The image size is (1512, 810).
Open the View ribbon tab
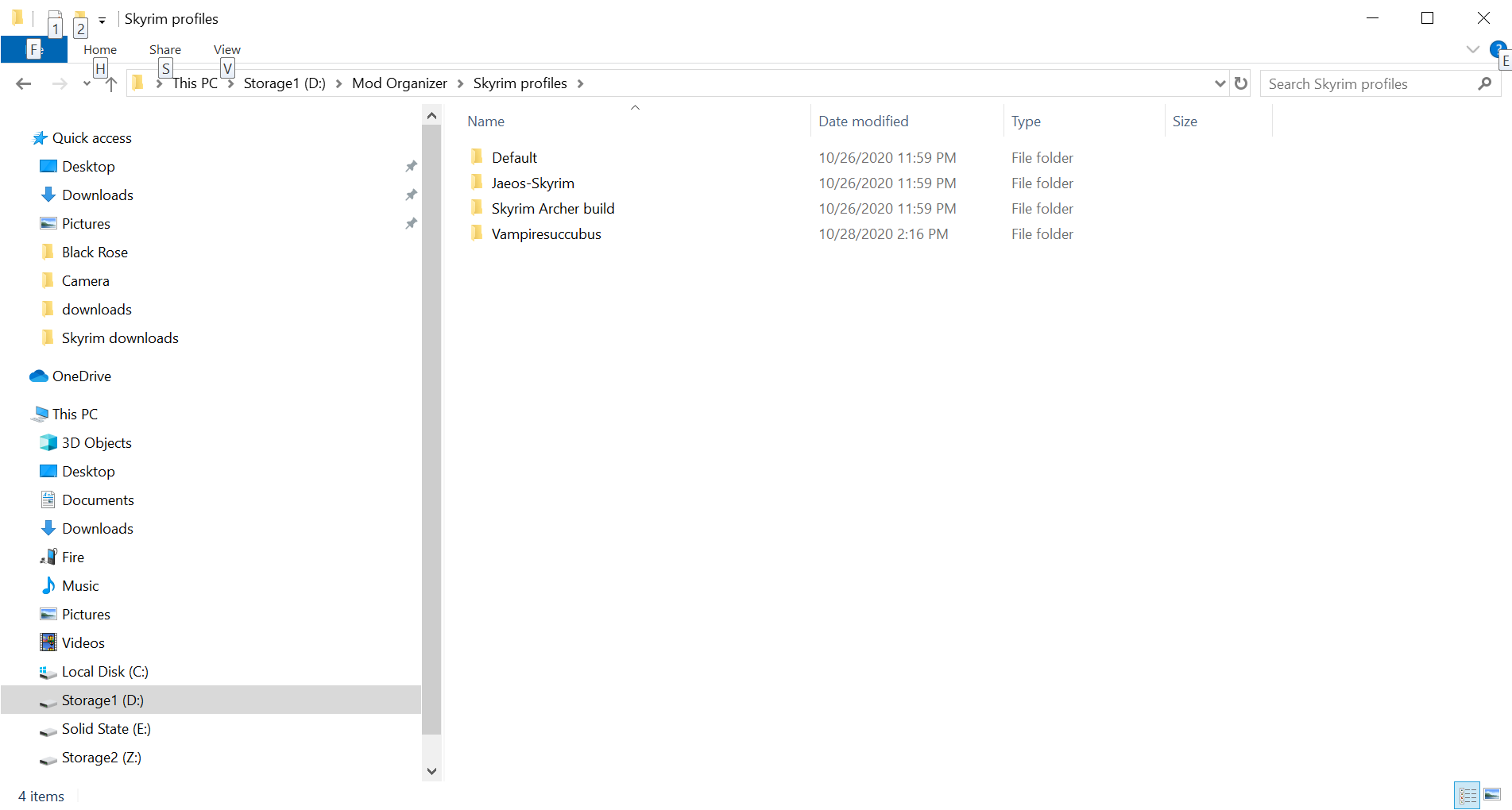click(x=227, y=49)
